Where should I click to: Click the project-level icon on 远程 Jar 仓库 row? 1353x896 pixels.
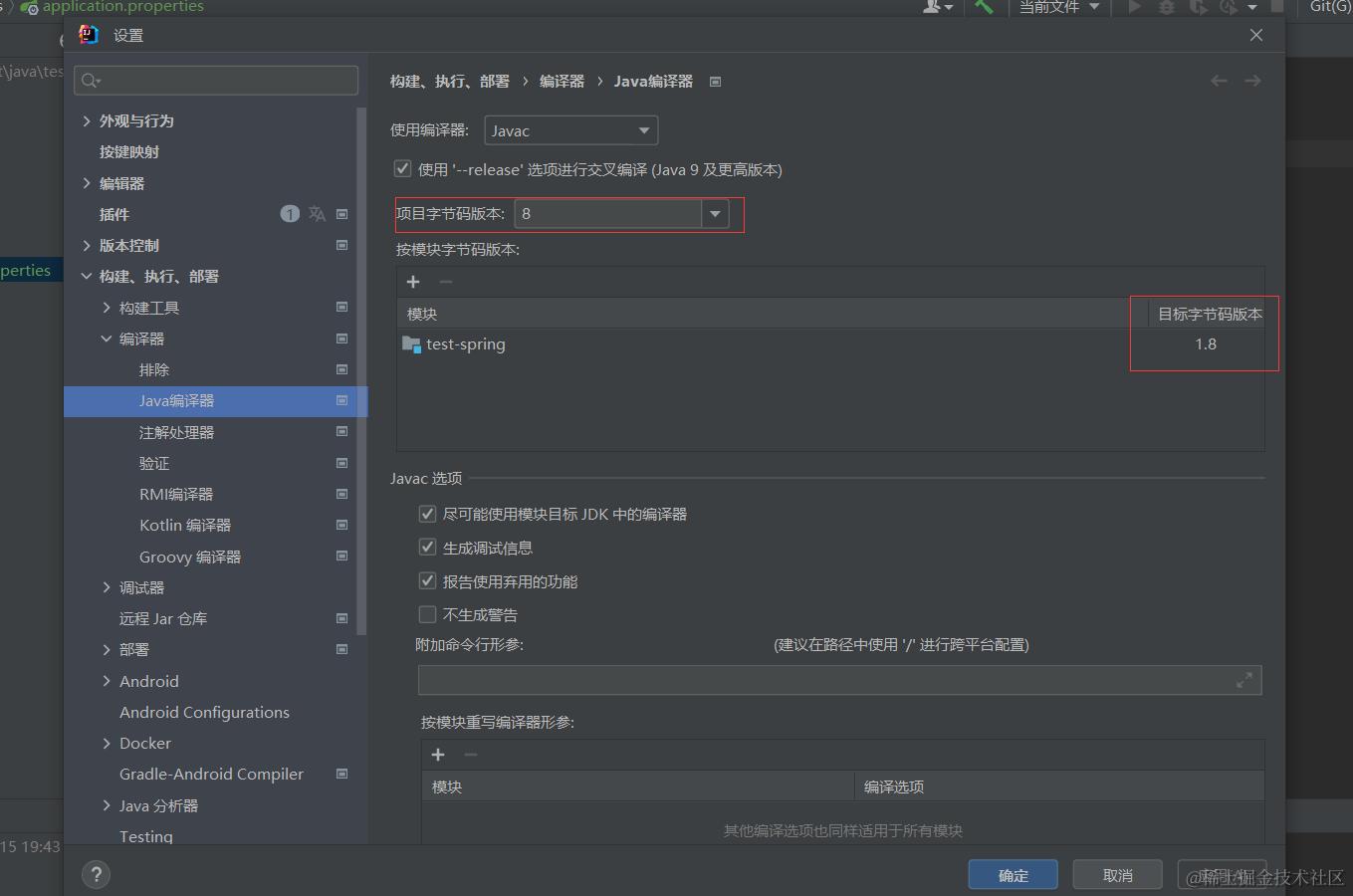tap(341, 618)
